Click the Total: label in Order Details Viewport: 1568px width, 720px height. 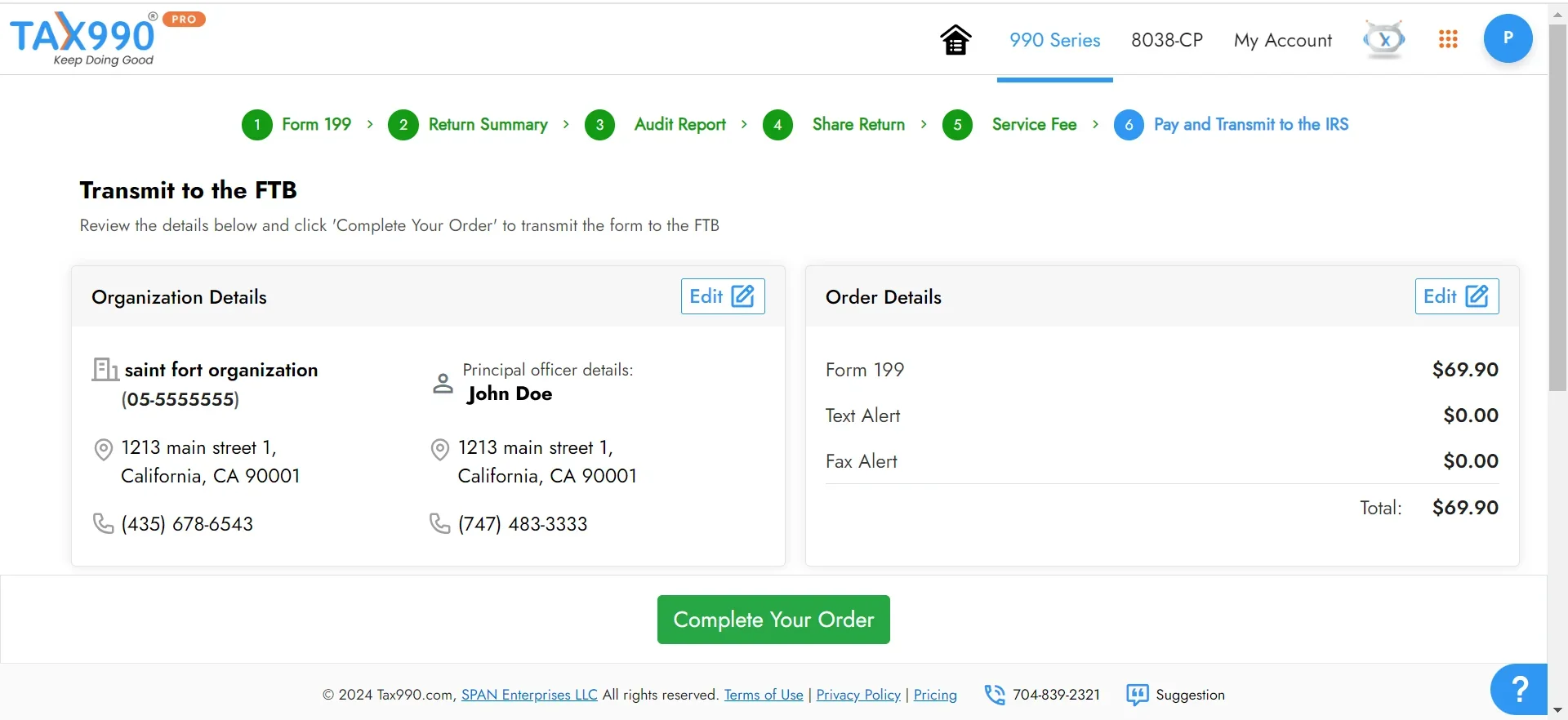tap(1380, 508)
